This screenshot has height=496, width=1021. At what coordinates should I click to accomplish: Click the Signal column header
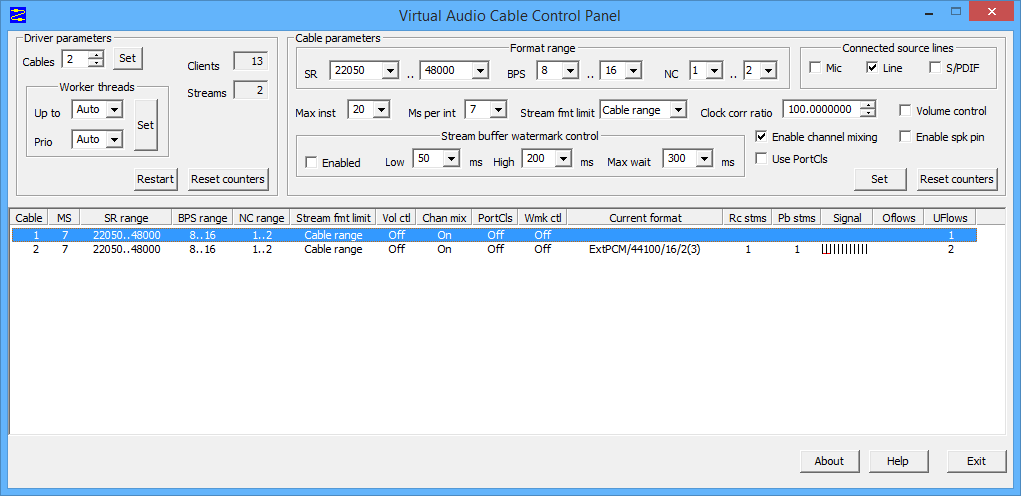847,218
